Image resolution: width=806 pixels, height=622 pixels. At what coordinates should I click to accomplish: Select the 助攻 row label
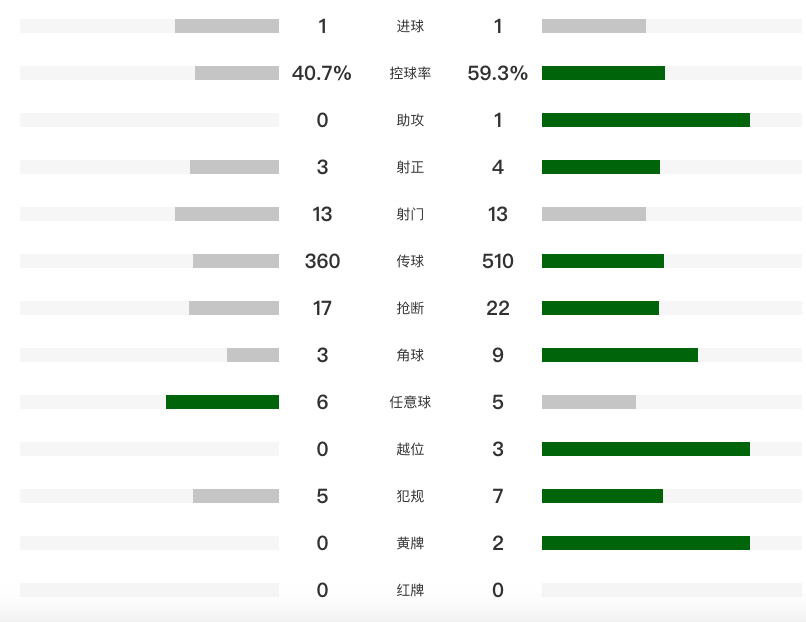point(410,120)
